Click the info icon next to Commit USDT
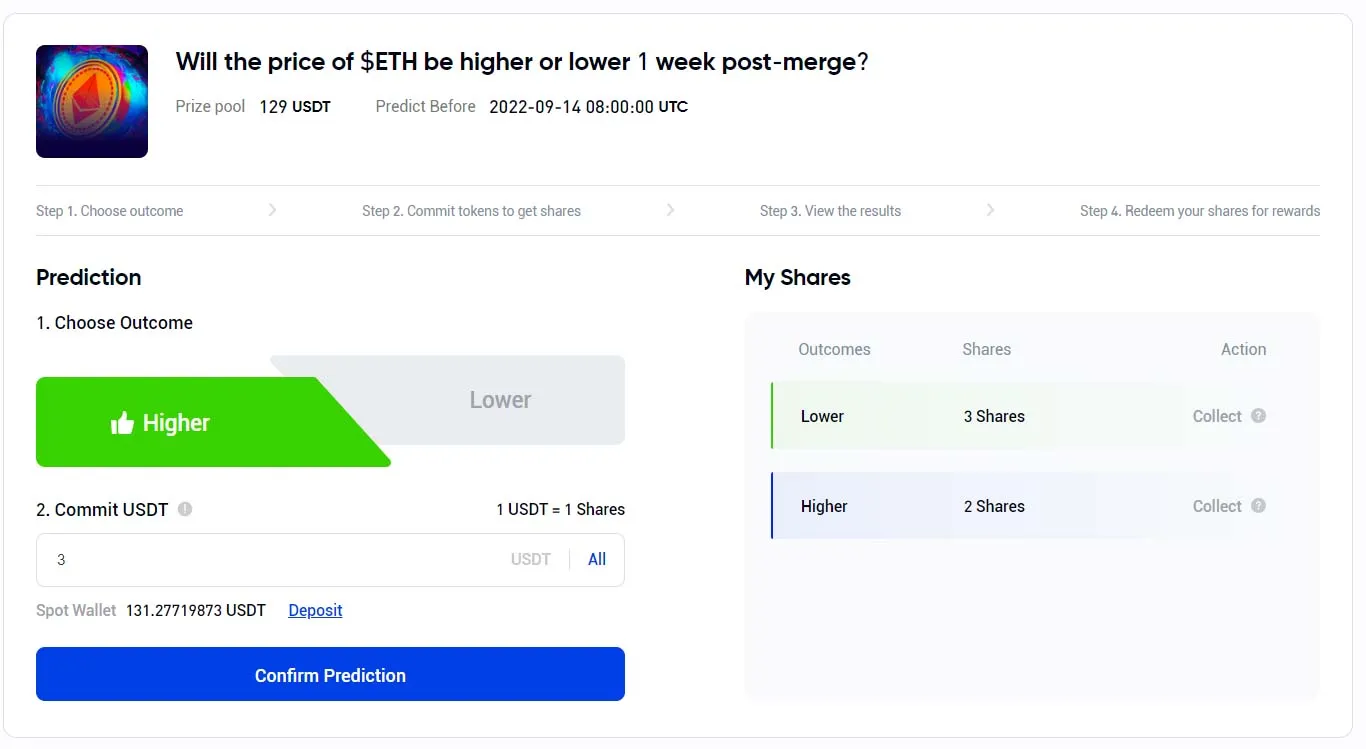Screen dimensions: 1366x749 click(x=185, y=509)
